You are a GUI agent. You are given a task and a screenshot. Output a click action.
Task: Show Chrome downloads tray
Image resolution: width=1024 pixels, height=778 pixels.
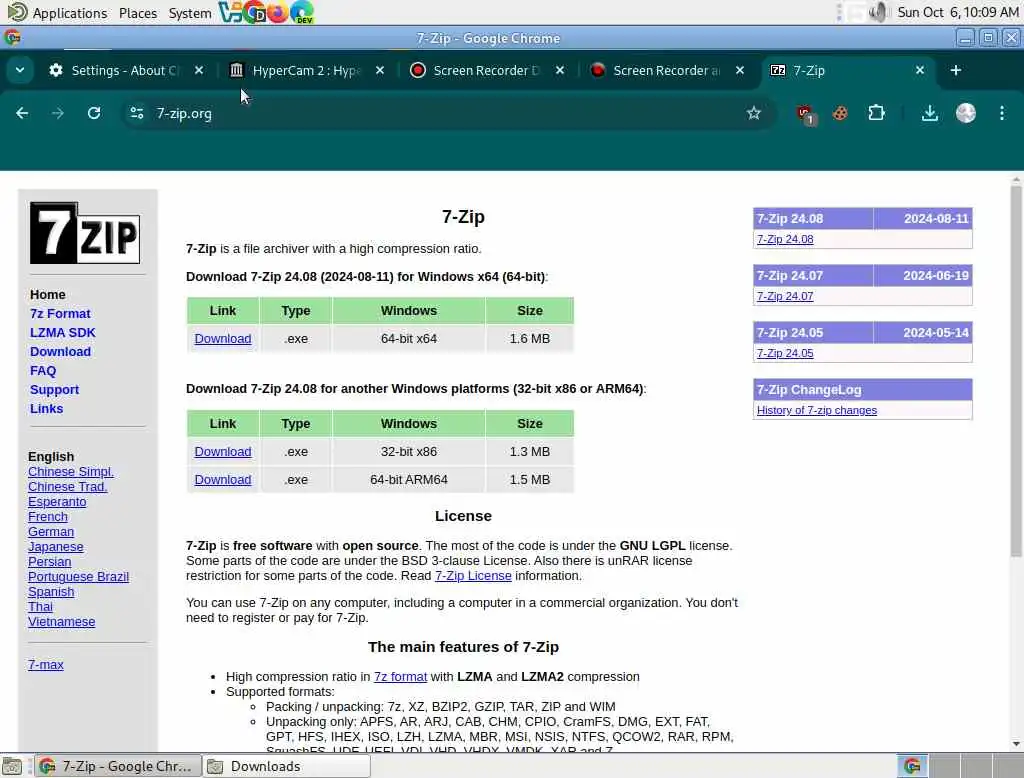click(x=929, y=113)
